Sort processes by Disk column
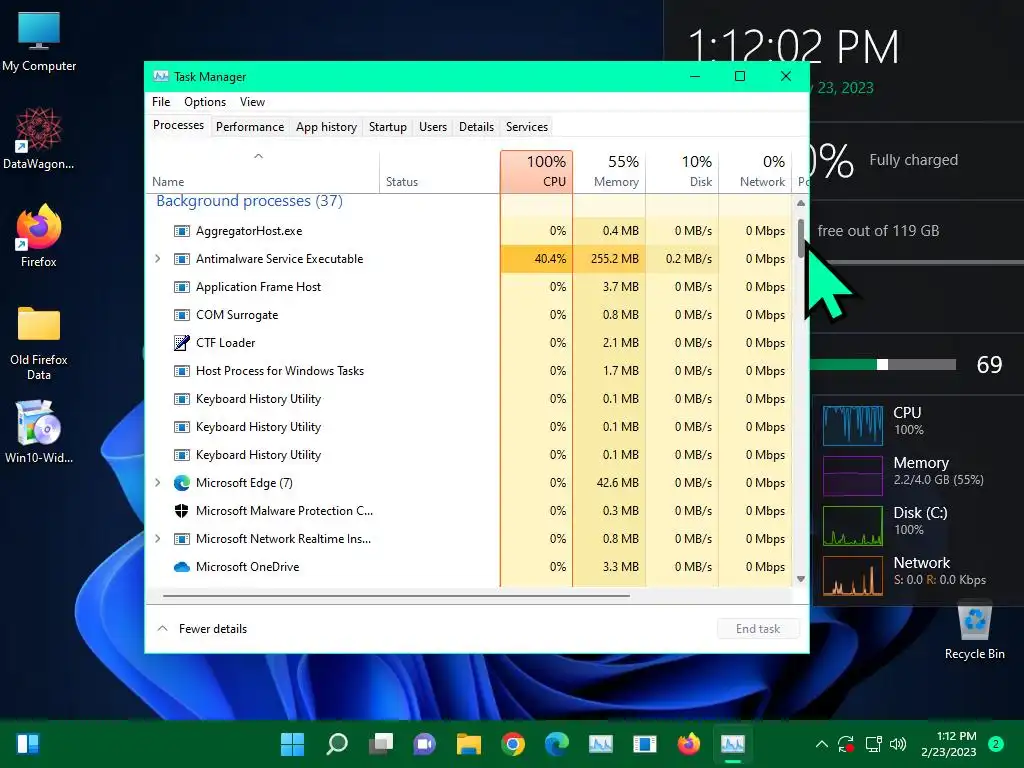 coord(682,172)
